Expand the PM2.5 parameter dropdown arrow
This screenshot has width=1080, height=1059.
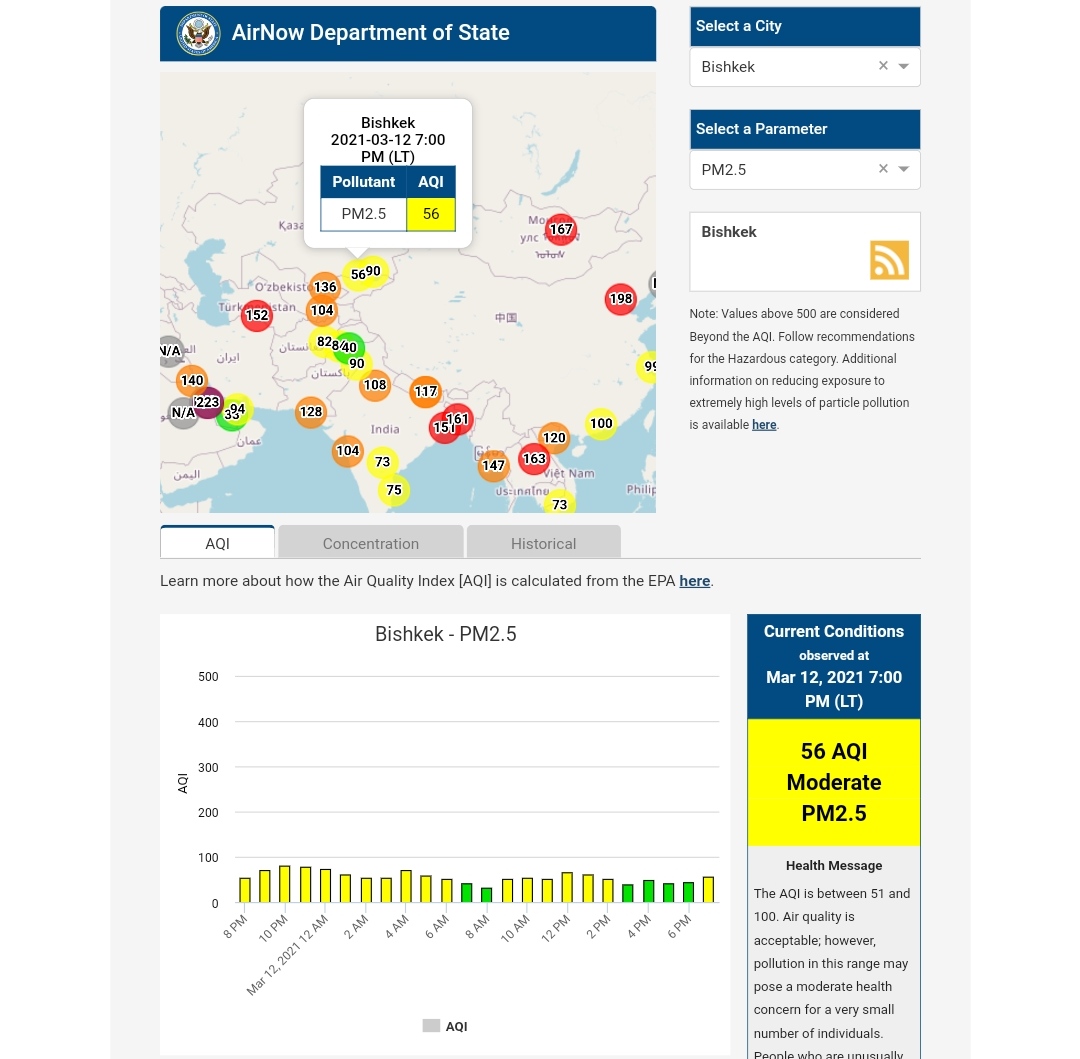pyautogui.click(x=904, y=170)
